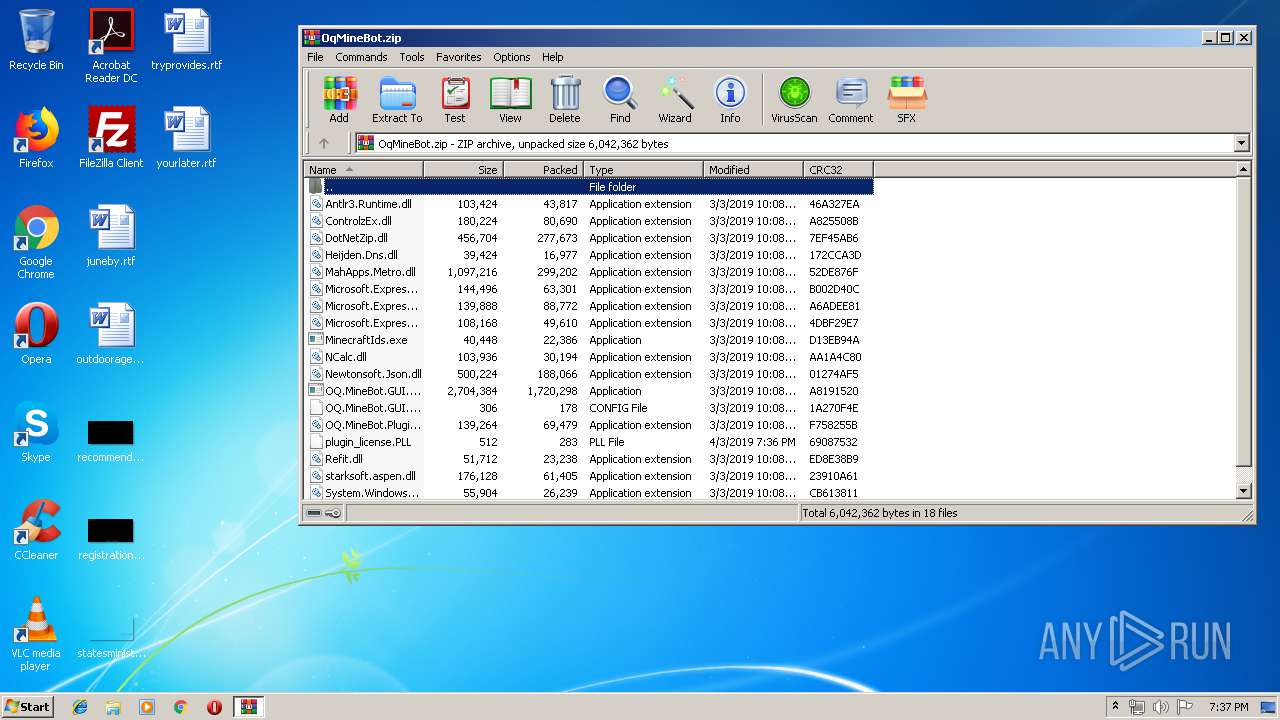Expand the archive path dropdown
This screenshot has width=1280, height=720.
click(x=1241, y=143)
